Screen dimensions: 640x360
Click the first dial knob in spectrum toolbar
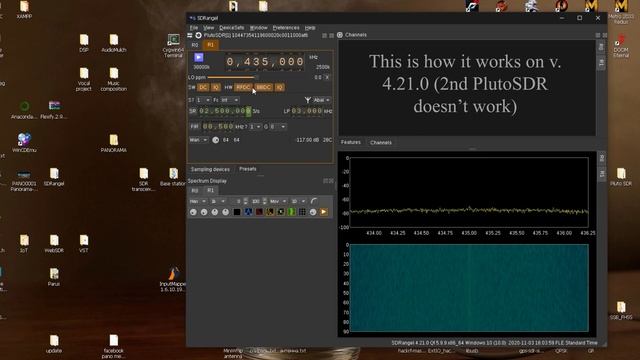[x=193, y=212]
